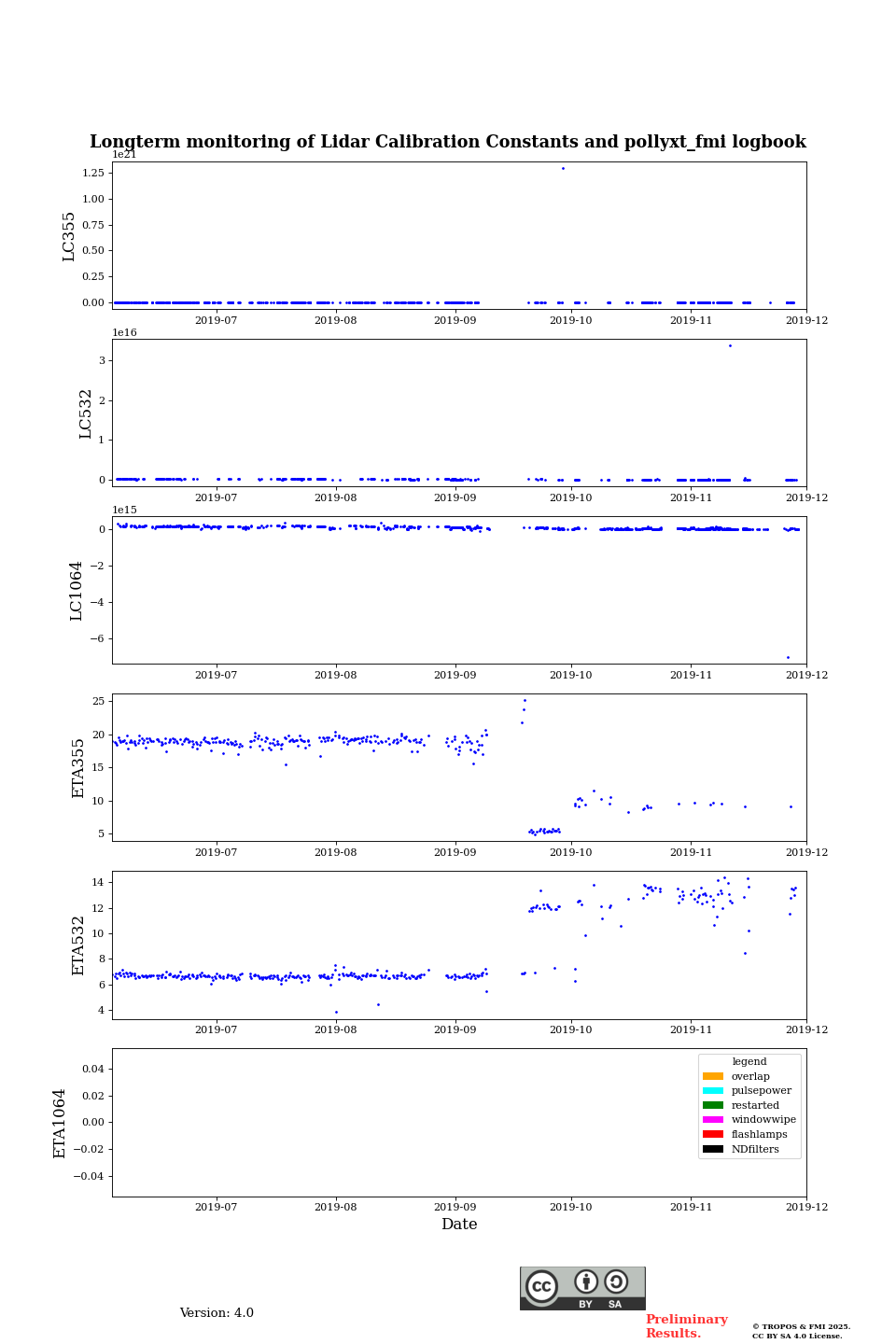Viewport: 896px width, 1344px height.
Task: Click the Creative Commons CC circle icon
Action: (541, 1286)
